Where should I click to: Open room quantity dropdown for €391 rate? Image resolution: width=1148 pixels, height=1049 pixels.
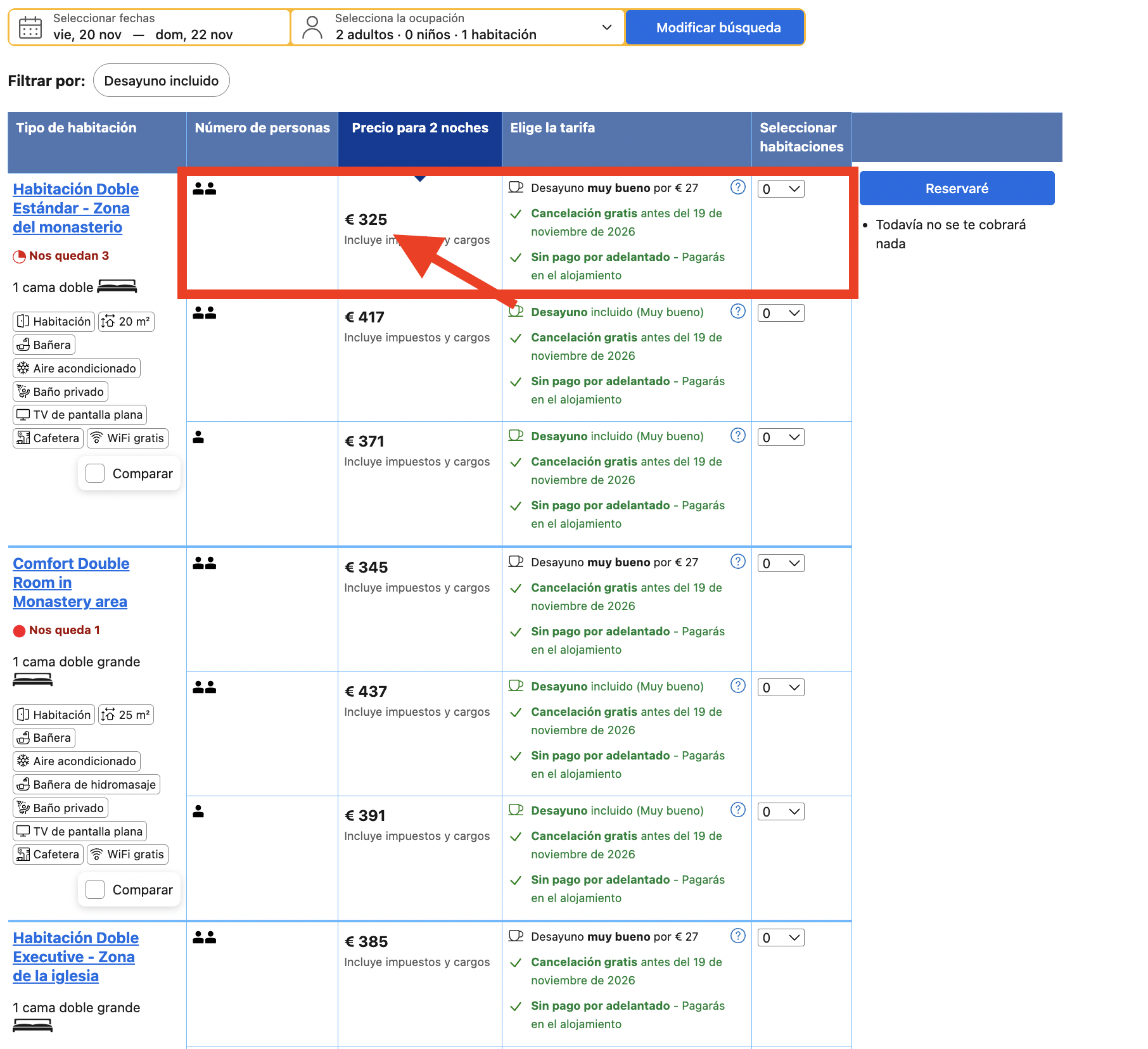tap(781, 811)
